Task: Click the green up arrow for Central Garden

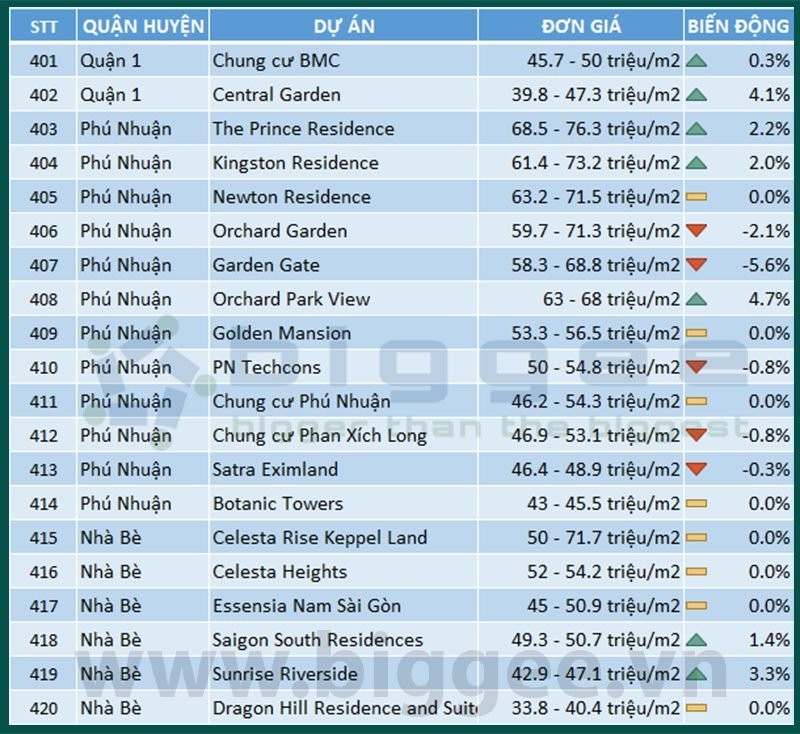Action: 696,95
